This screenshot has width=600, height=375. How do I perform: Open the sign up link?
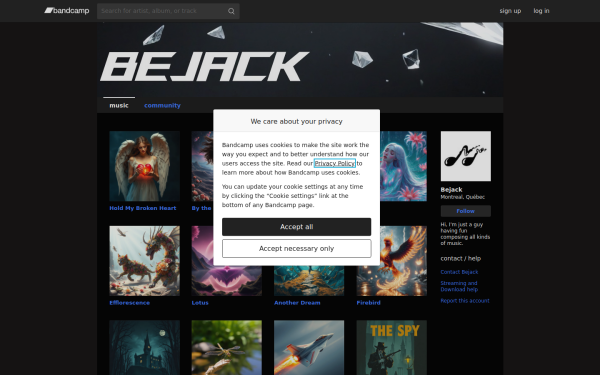click(510, 11)
